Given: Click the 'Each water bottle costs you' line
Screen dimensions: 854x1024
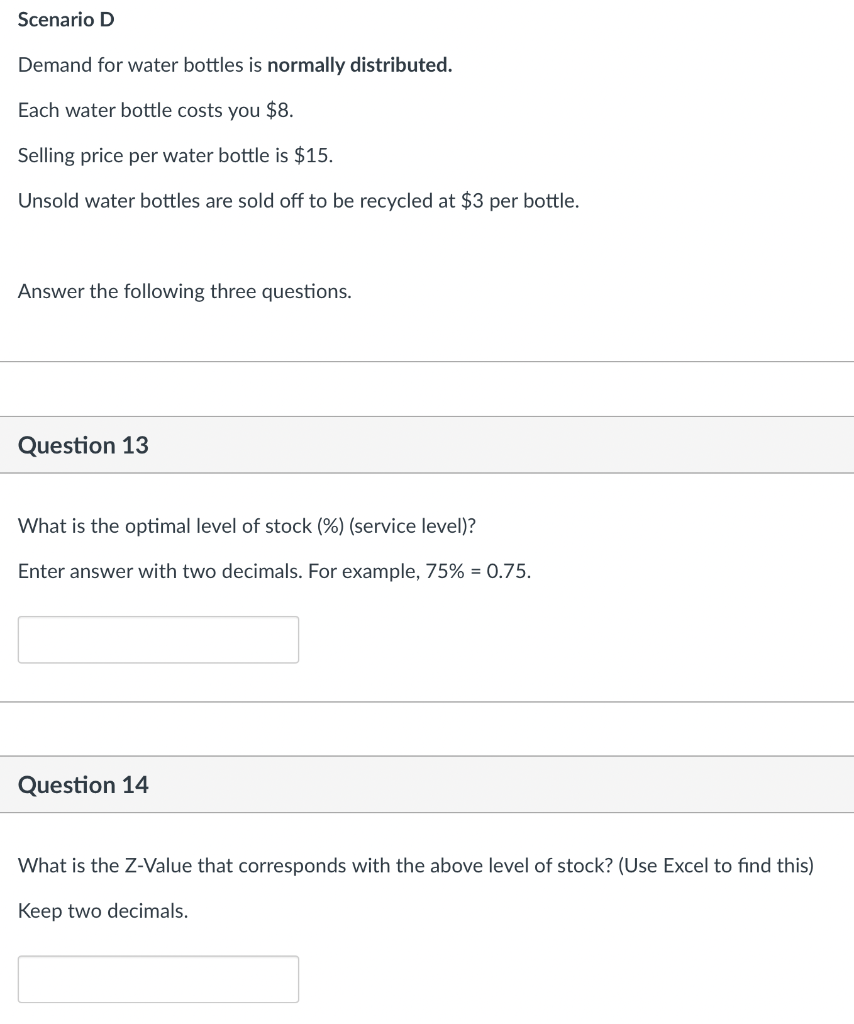Looking at the screenshot, I should tap(140, 111).
